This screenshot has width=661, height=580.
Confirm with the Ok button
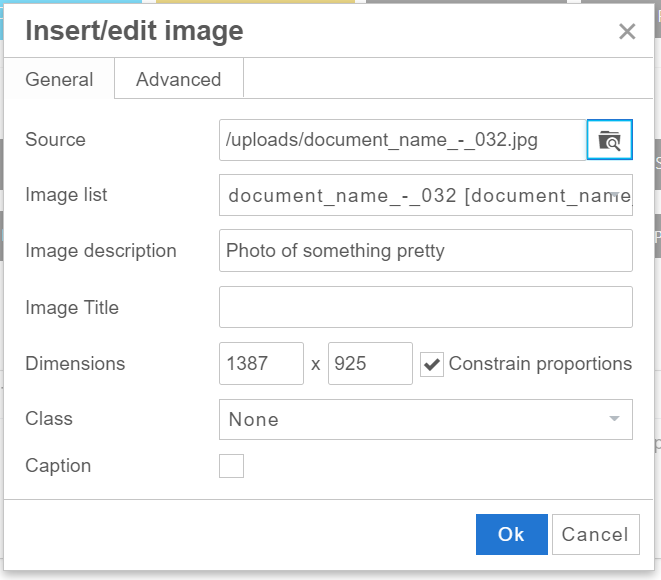coord(511,534)
